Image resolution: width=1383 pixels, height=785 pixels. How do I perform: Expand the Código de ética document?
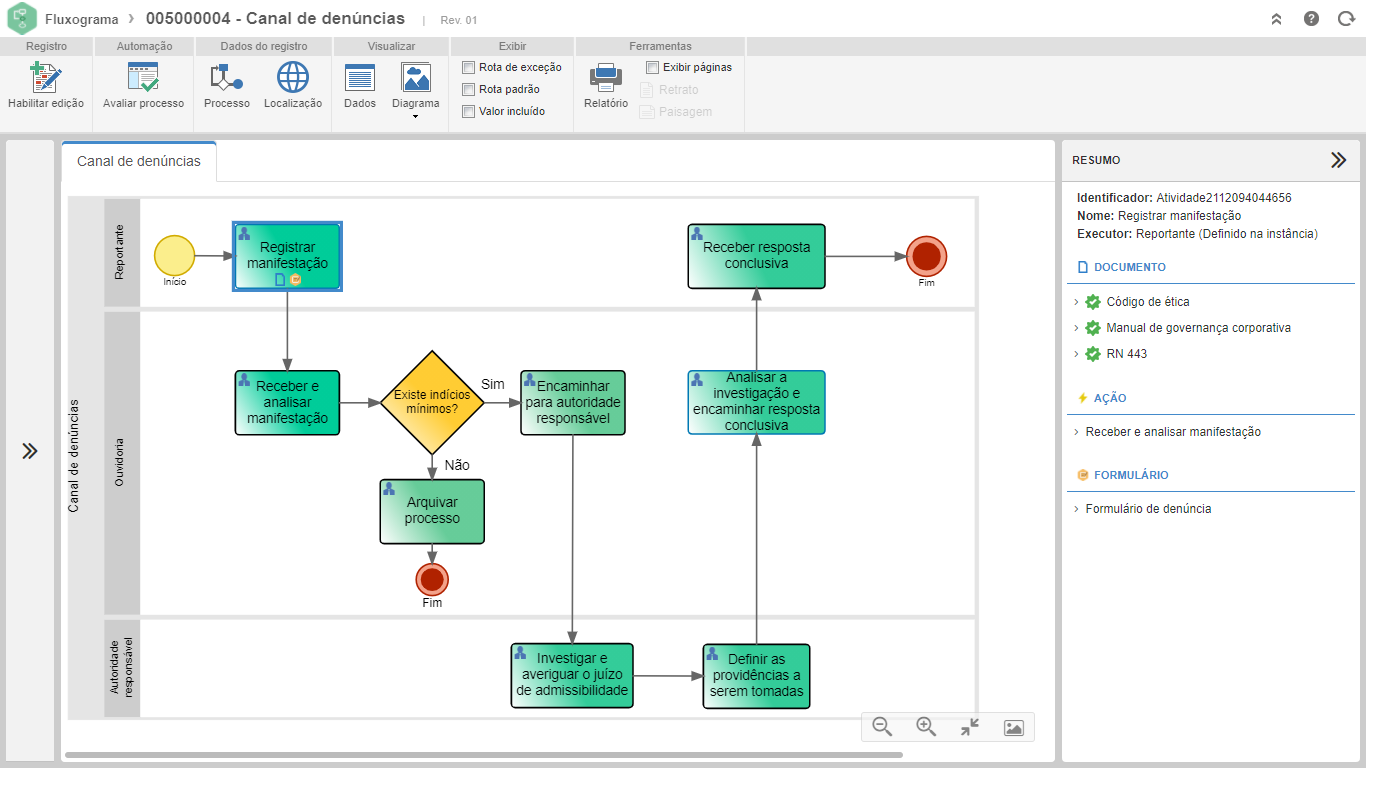pos(1076,302)
